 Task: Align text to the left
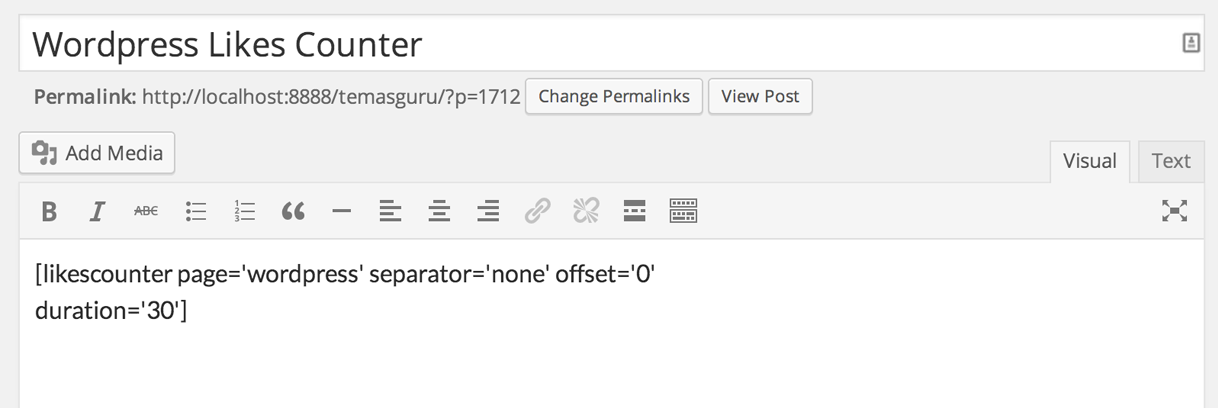coord(390,211)
